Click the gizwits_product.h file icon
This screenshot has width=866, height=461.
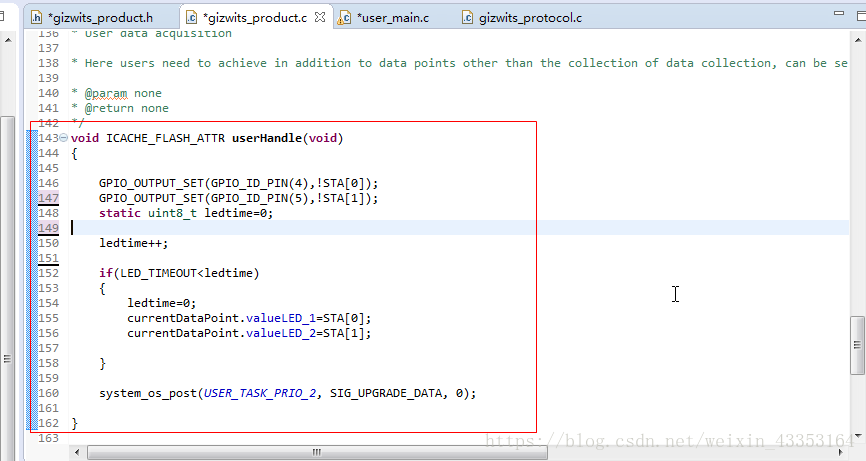pyautogui.click(x=36, y=18)
